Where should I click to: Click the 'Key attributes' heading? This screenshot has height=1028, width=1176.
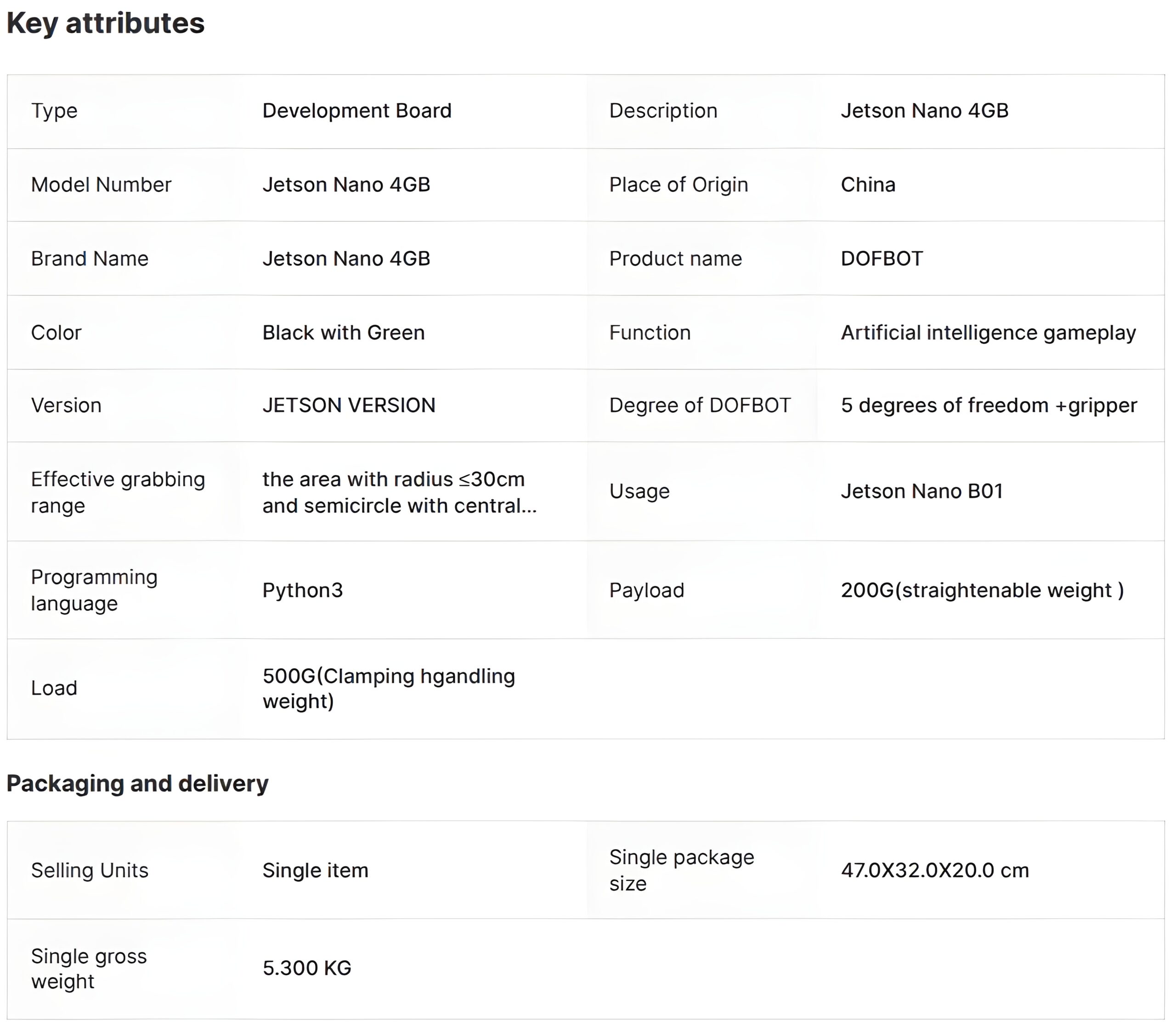(x=106, y=24)
